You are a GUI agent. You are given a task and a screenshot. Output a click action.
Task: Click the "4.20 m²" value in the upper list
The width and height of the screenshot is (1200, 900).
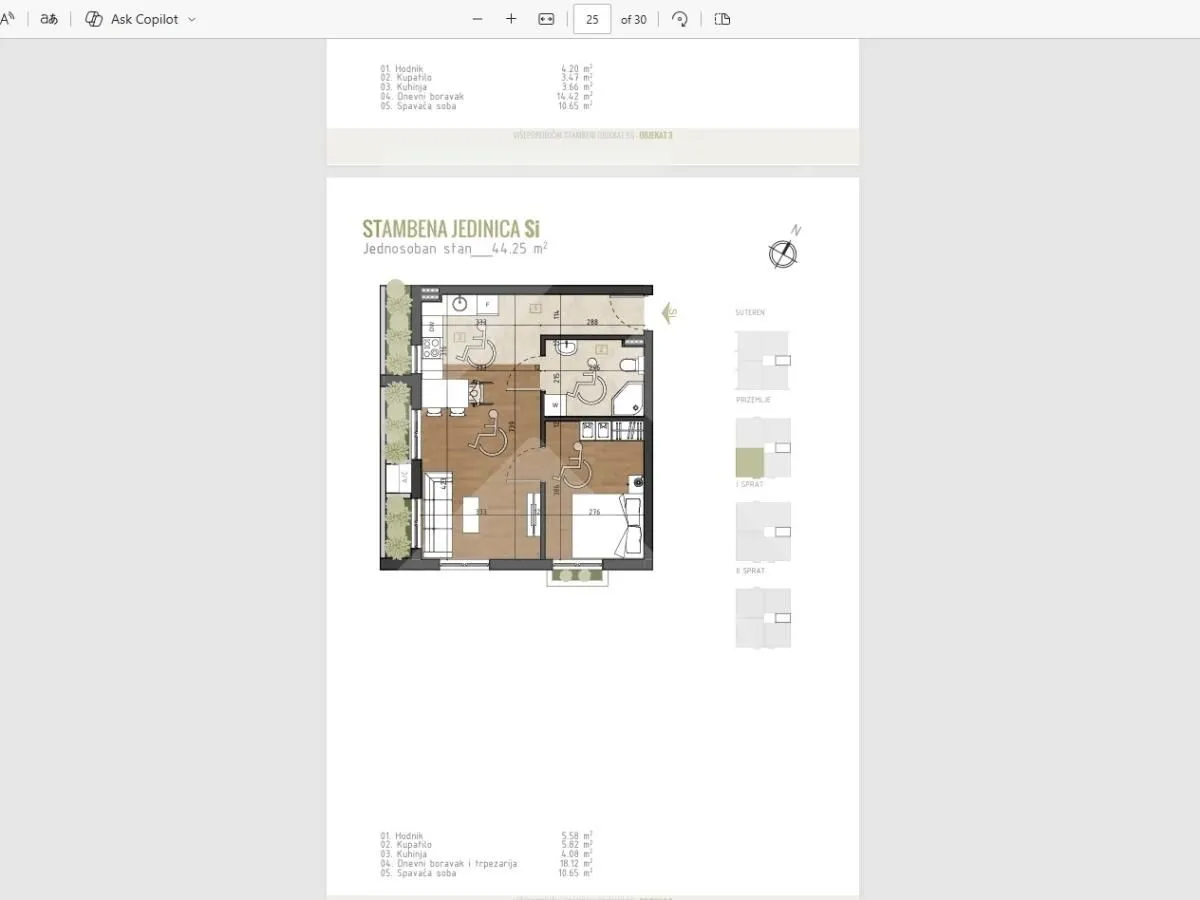(577, 69)
